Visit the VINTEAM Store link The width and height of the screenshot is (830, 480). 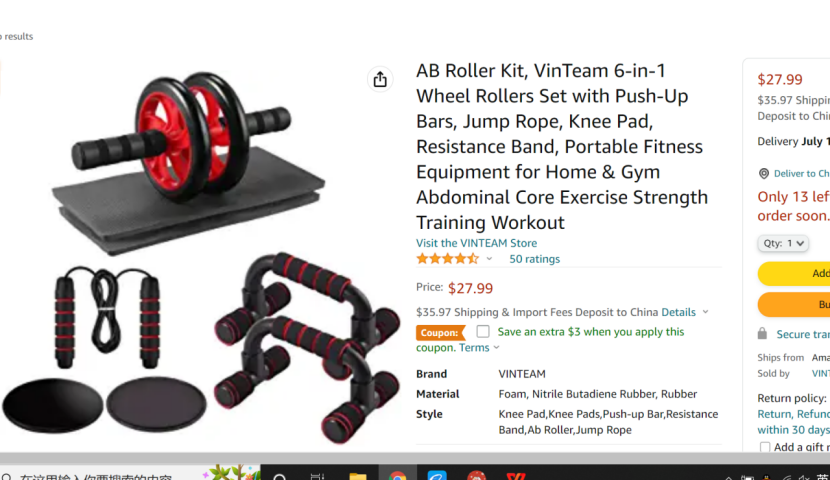[476, 243]
